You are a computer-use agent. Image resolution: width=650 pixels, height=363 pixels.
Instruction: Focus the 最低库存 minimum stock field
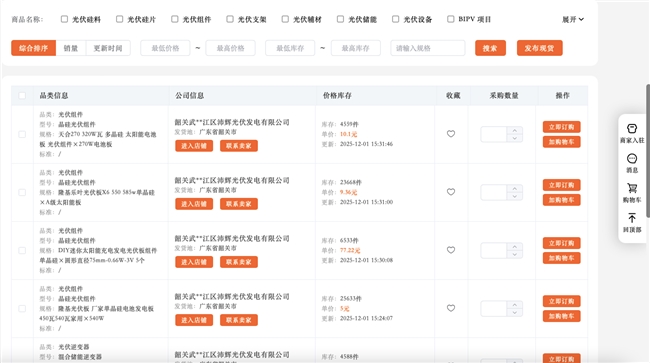[x=290, y=48]
